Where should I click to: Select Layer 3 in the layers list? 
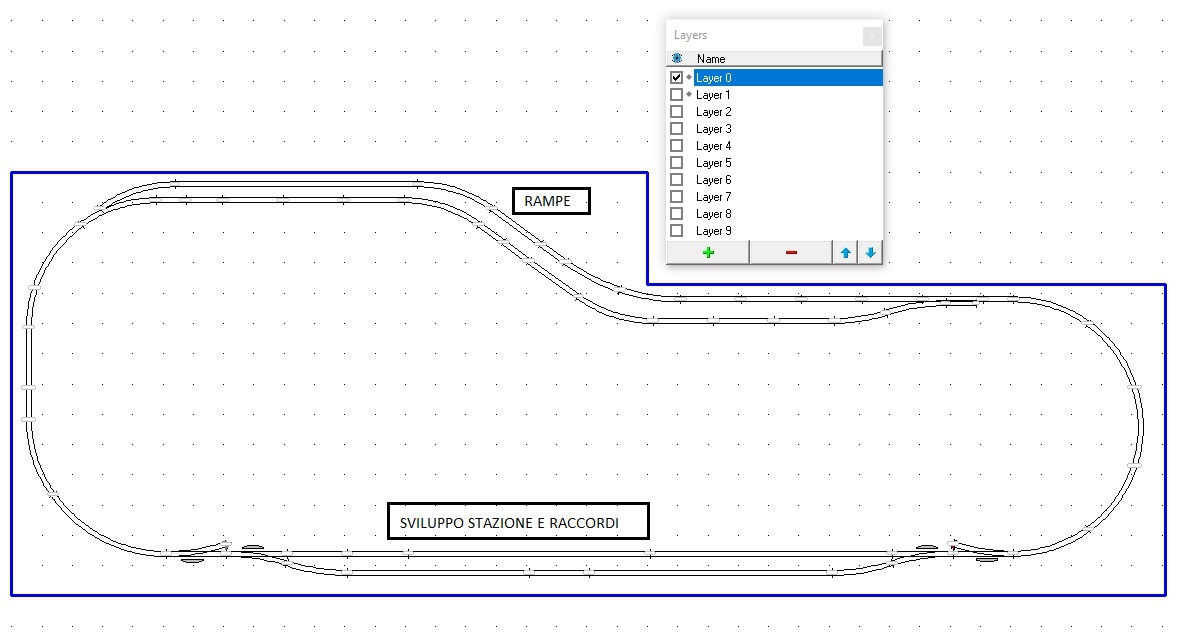[714, 129]
